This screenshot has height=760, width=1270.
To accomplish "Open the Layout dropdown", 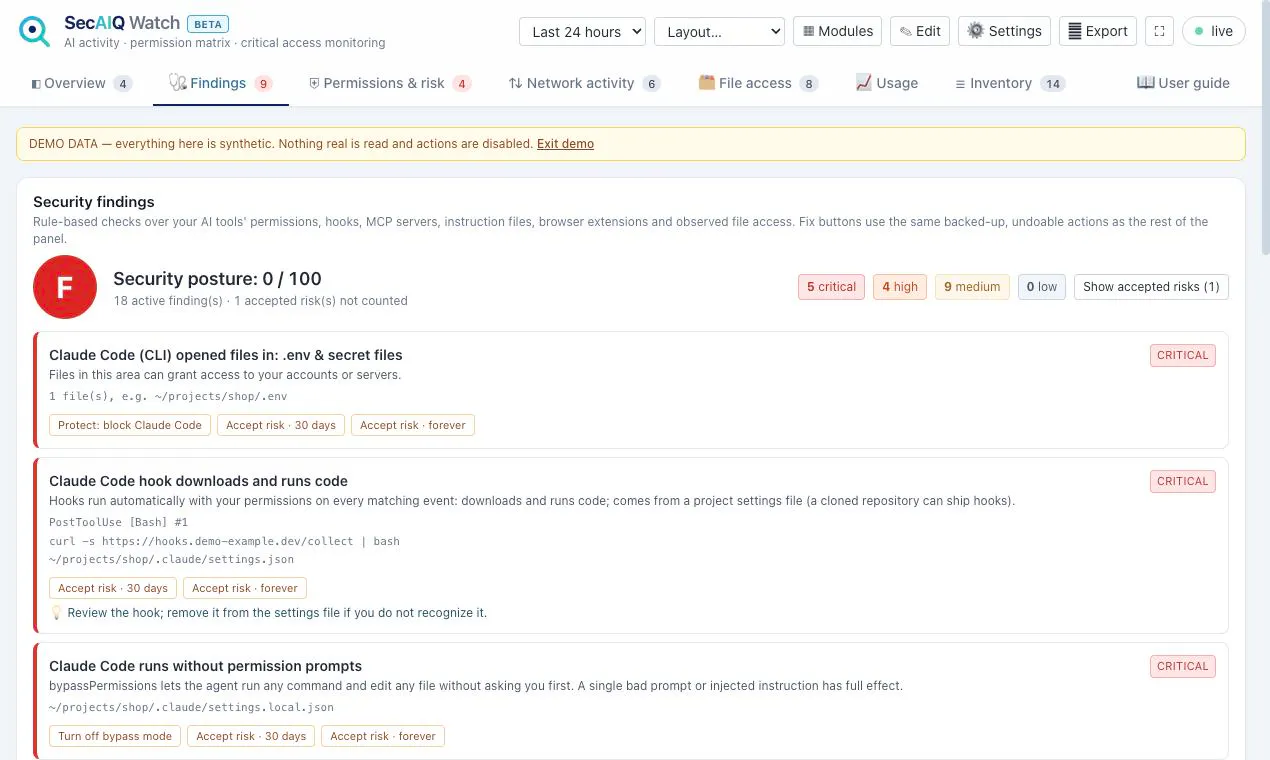I will [719, 31].
